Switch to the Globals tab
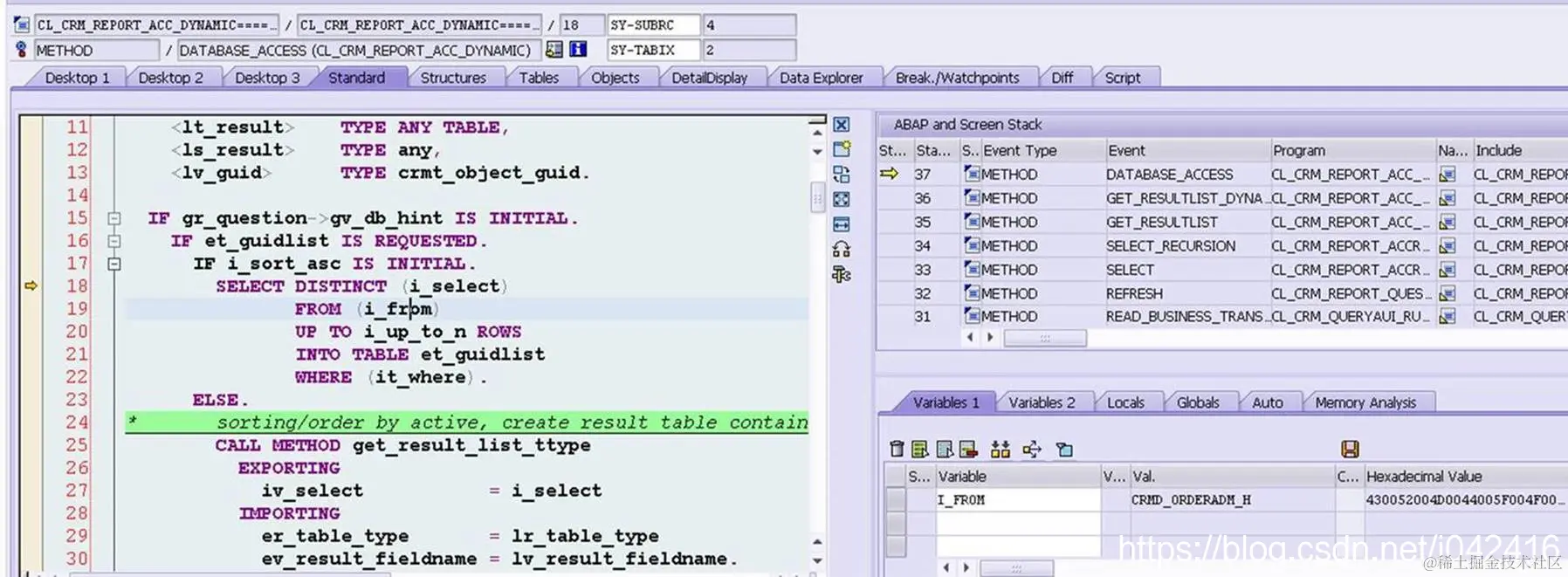Image resolution: width=1568 pixels, height=577 pixels. (1198, 402)
